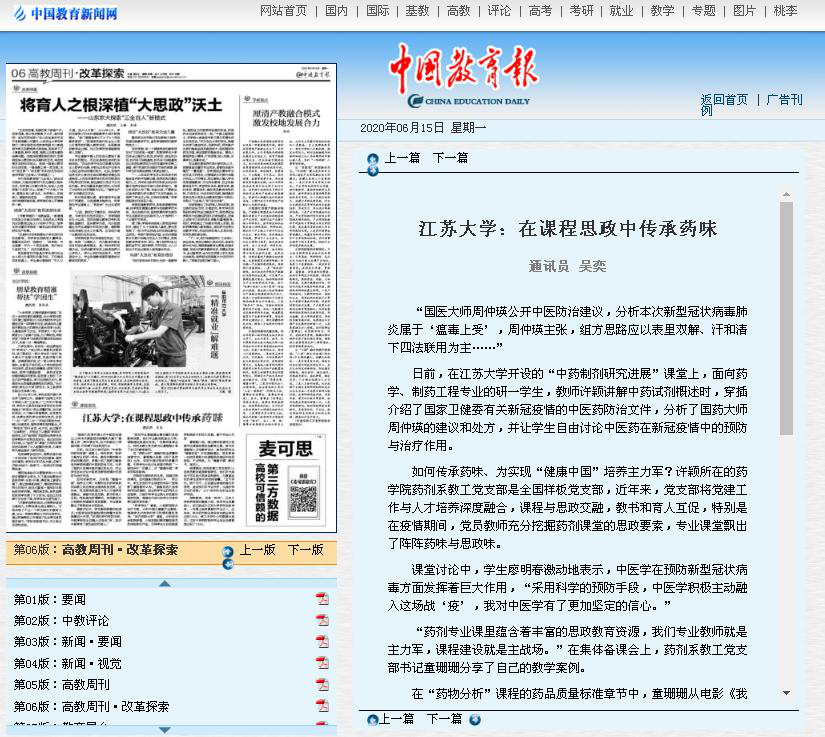Open PDF icon for 第01版 要闻

(322, 599)
